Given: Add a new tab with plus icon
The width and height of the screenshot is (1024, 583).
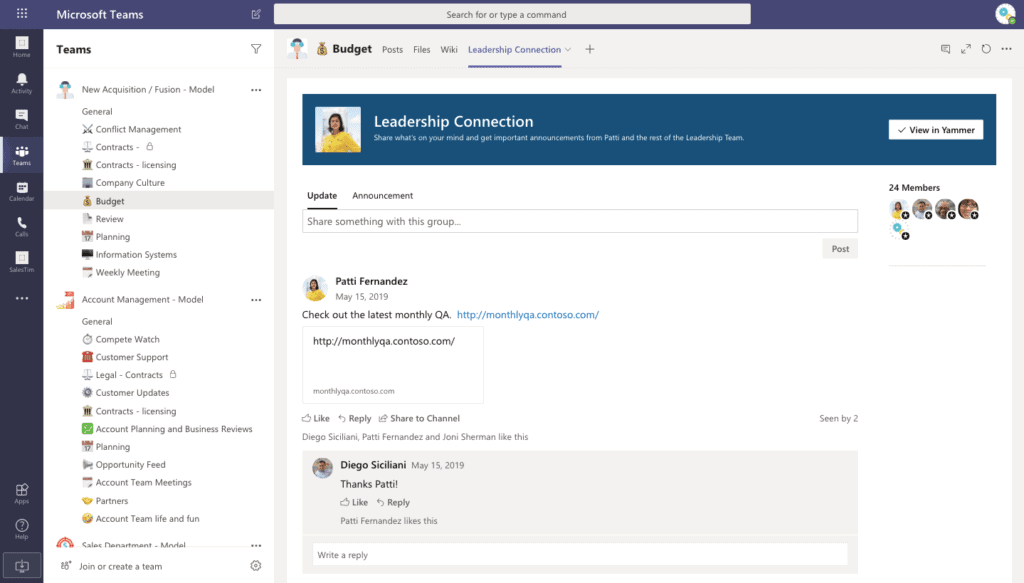Looking at the screenshot, I should pos(590,49).
